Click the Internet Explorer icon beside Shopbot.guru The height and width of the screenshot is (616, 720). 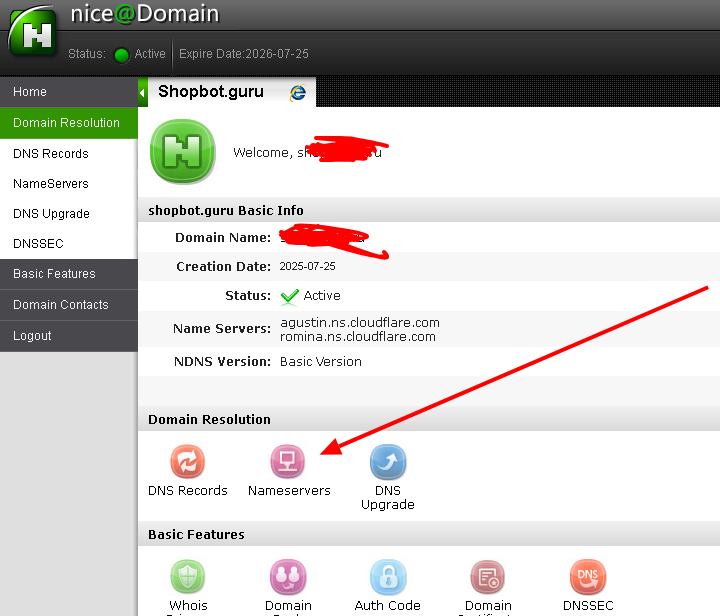[x=298, y=93]
